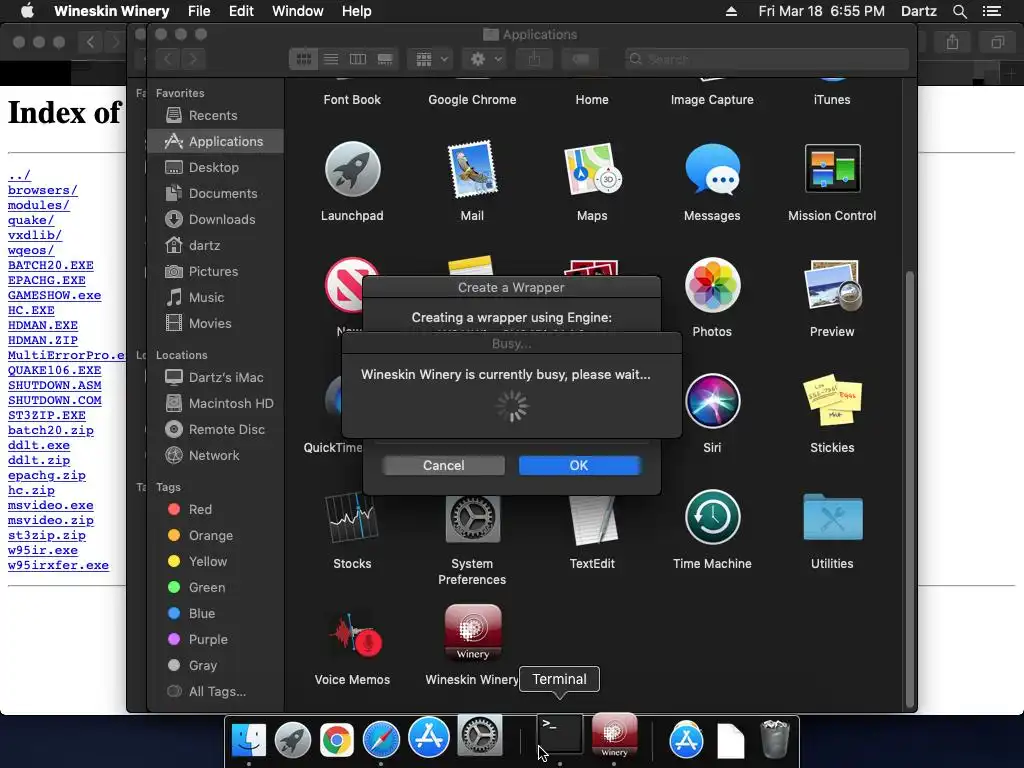Open Notification Center in menu bar
The width and height of the screenshot is (1024, 768).
991,11
